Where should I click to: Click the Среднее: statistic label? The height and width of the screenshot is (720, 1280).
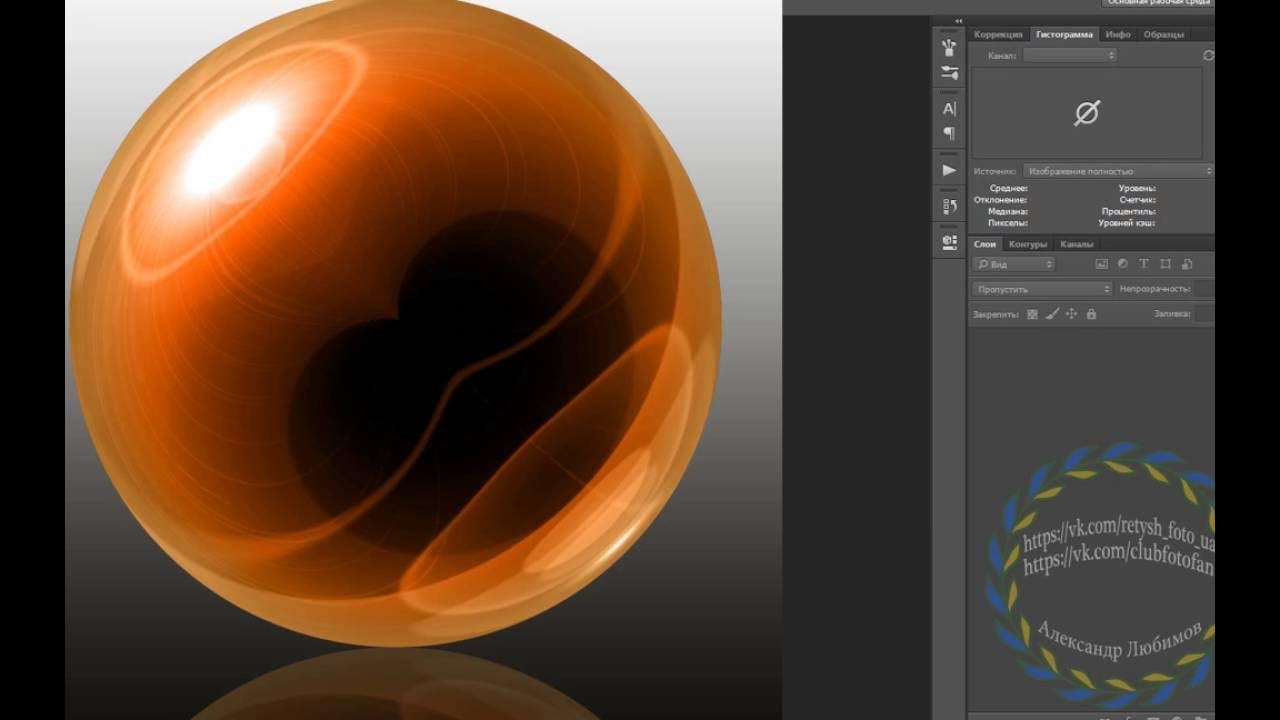[1008, 188]
